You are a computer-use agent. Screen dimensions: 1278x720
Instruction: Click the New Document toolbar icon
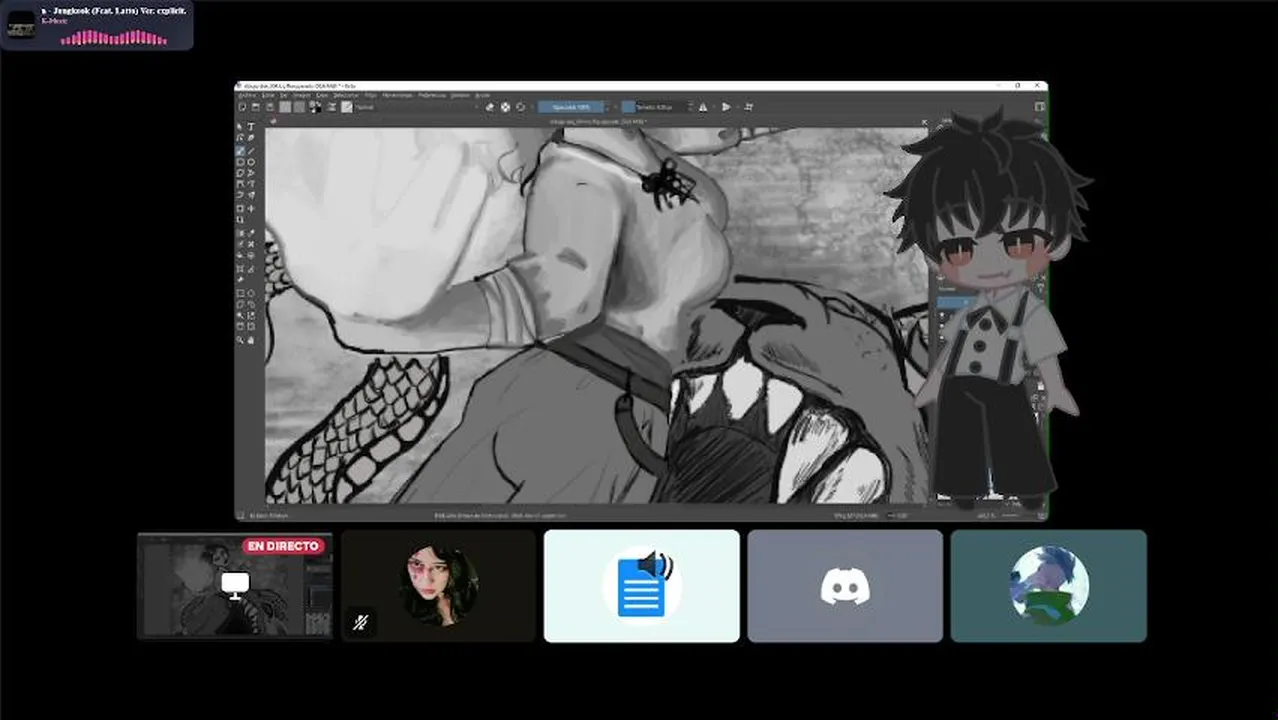click(x=242, y=107)
